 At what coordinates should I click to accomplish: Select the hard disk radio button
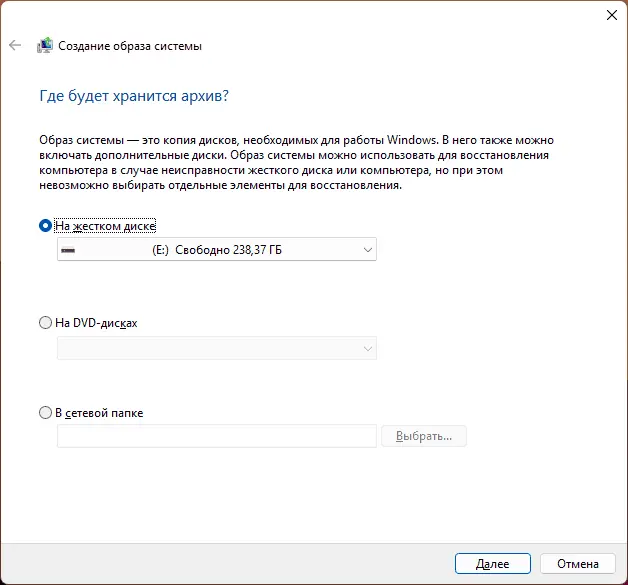(45, 226)
